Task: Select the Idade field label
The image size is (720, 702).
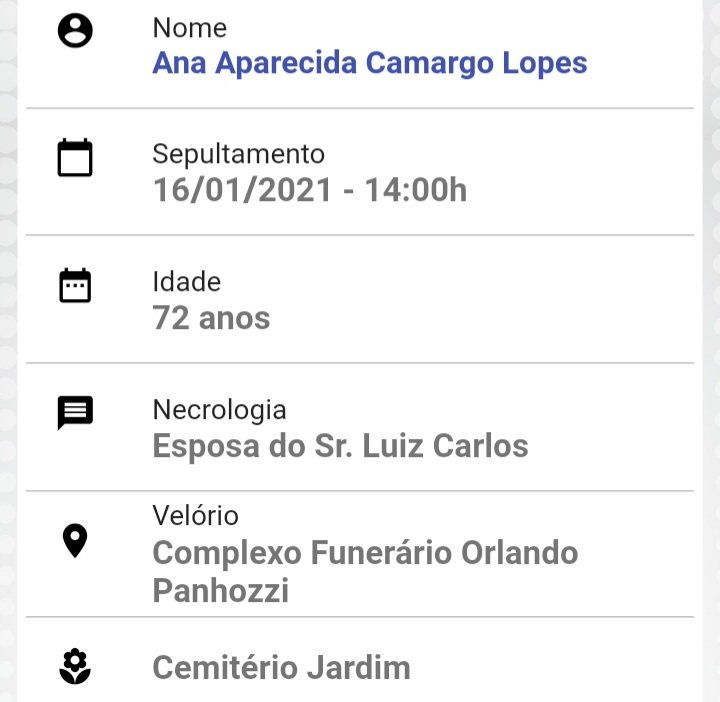Action: point(186,281)
